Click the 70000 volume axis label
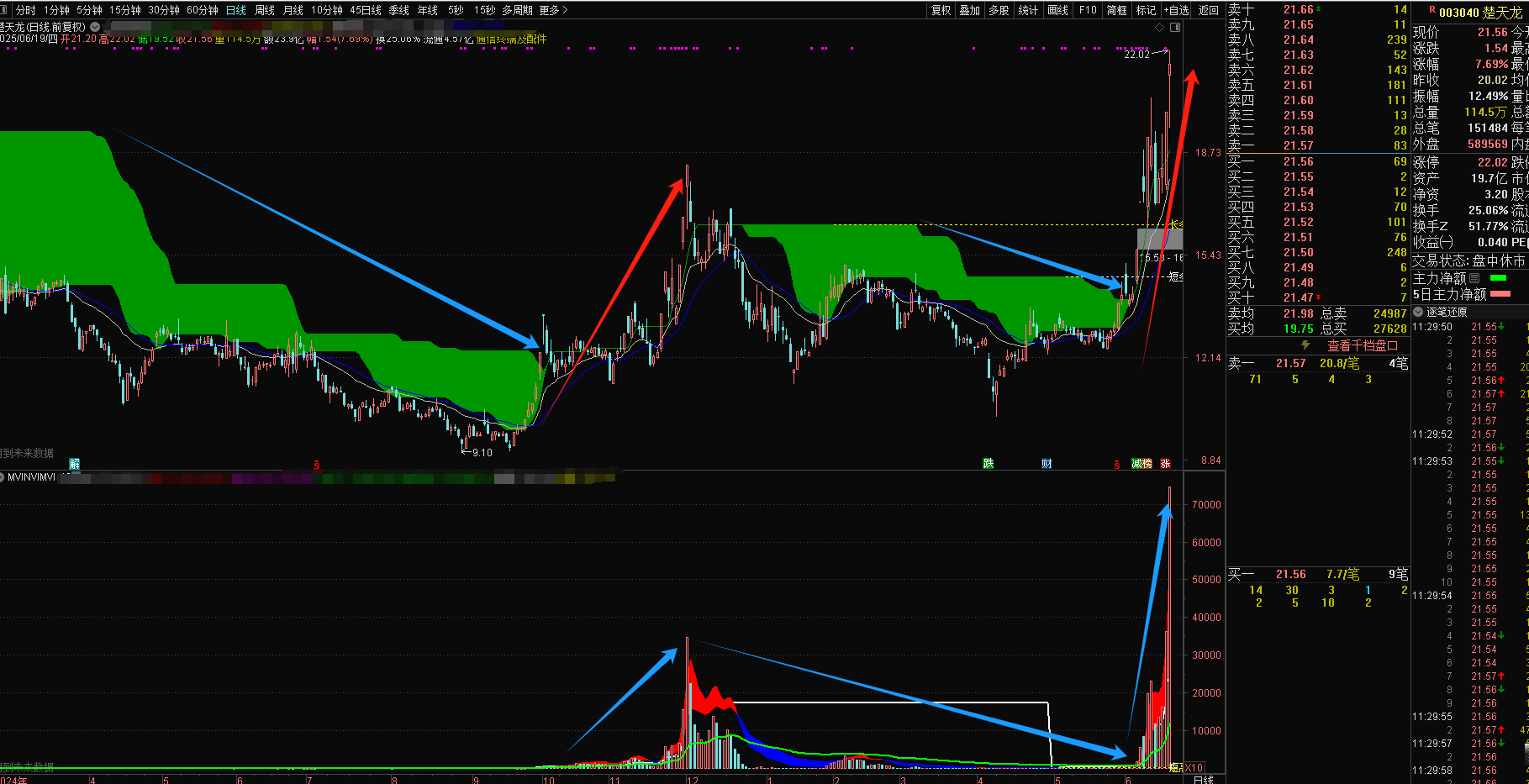This screenshot has height=784, width=1529. click(1206, 505)
